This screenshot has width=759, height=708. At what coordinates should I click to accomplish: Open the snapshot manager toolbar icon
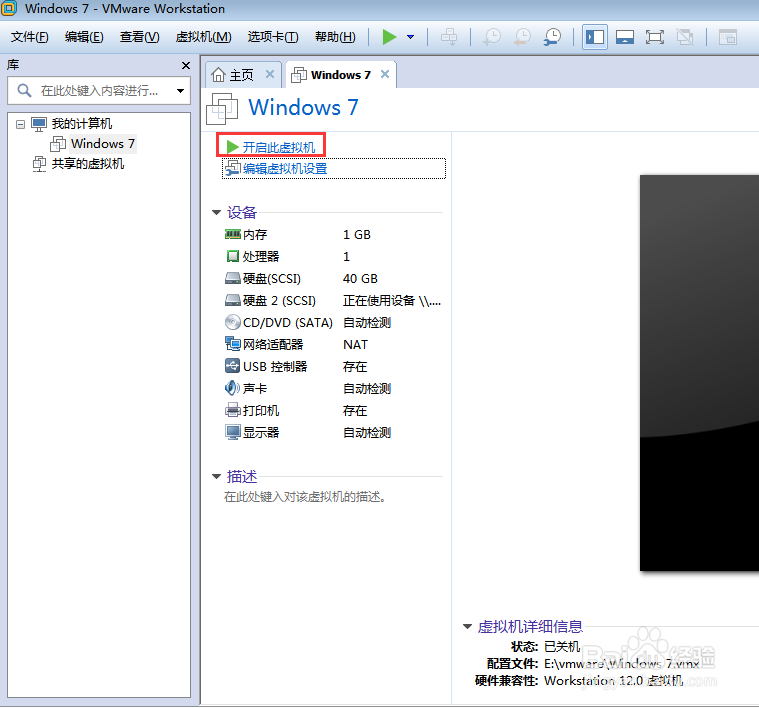pyautogui.click(x=552, y=37)
